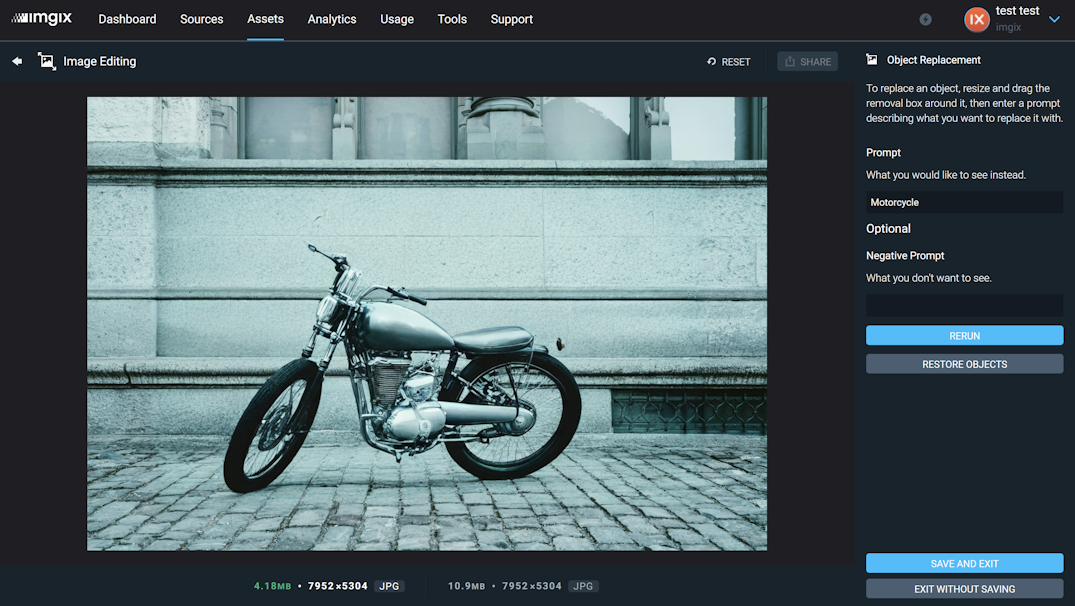Click EXIT WITHOUT SAVING

pyautogui.click(x=963, y=589)
